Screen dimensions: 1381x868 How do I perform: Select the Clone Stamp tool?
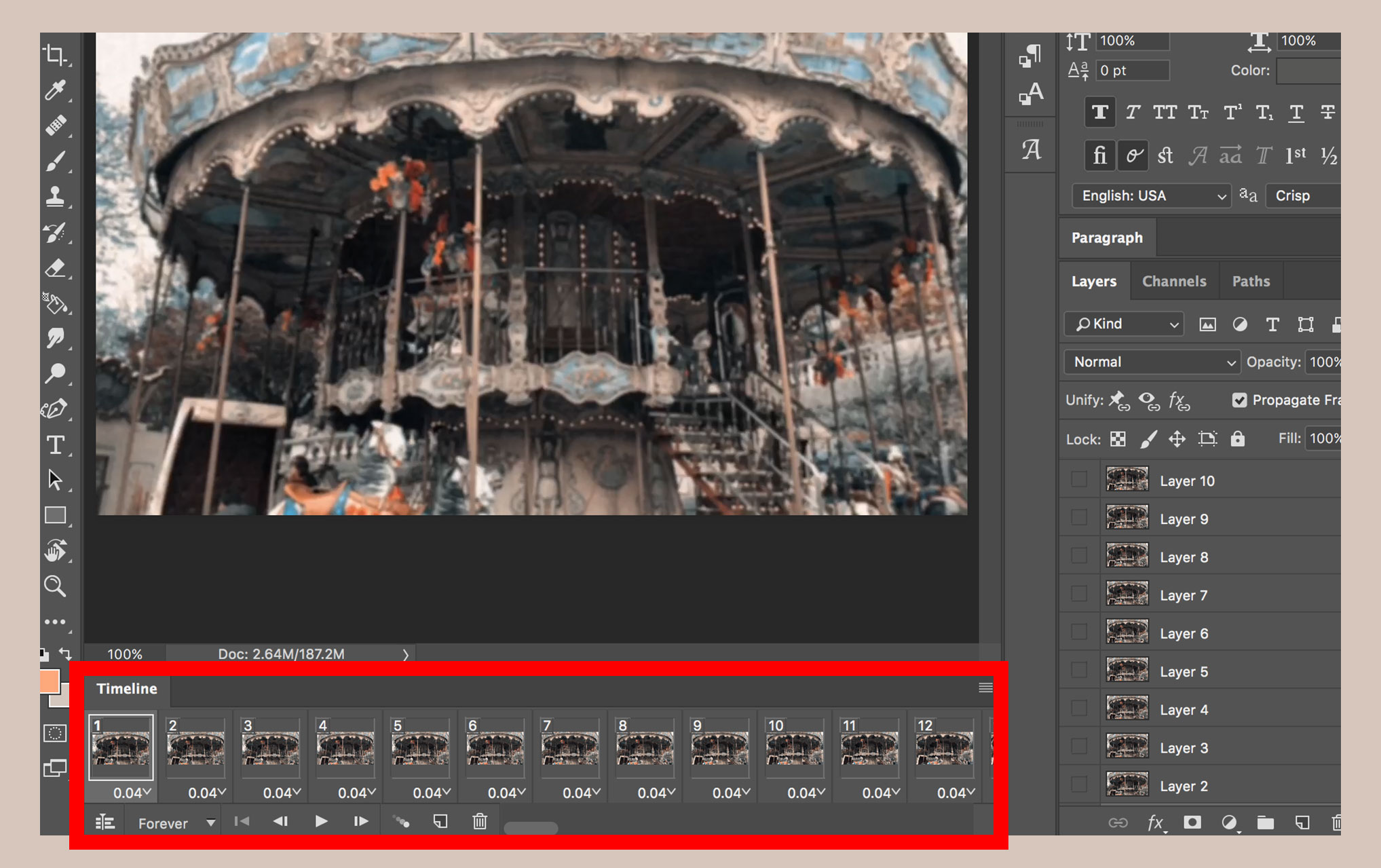56,198
